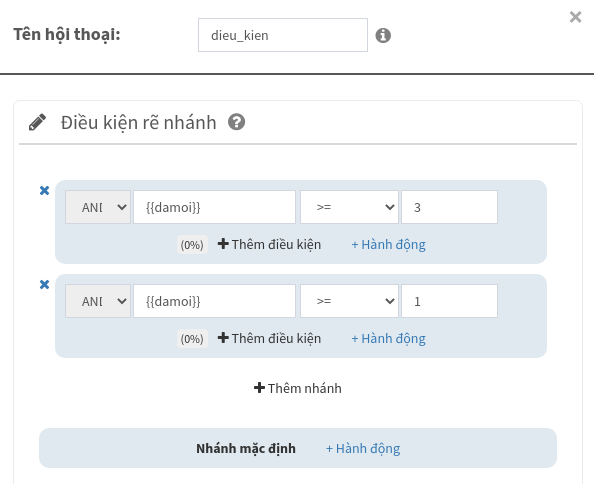This screenshot has width=594, height=484.
Task: Open the help question mark icon
Action: [236, 122]
